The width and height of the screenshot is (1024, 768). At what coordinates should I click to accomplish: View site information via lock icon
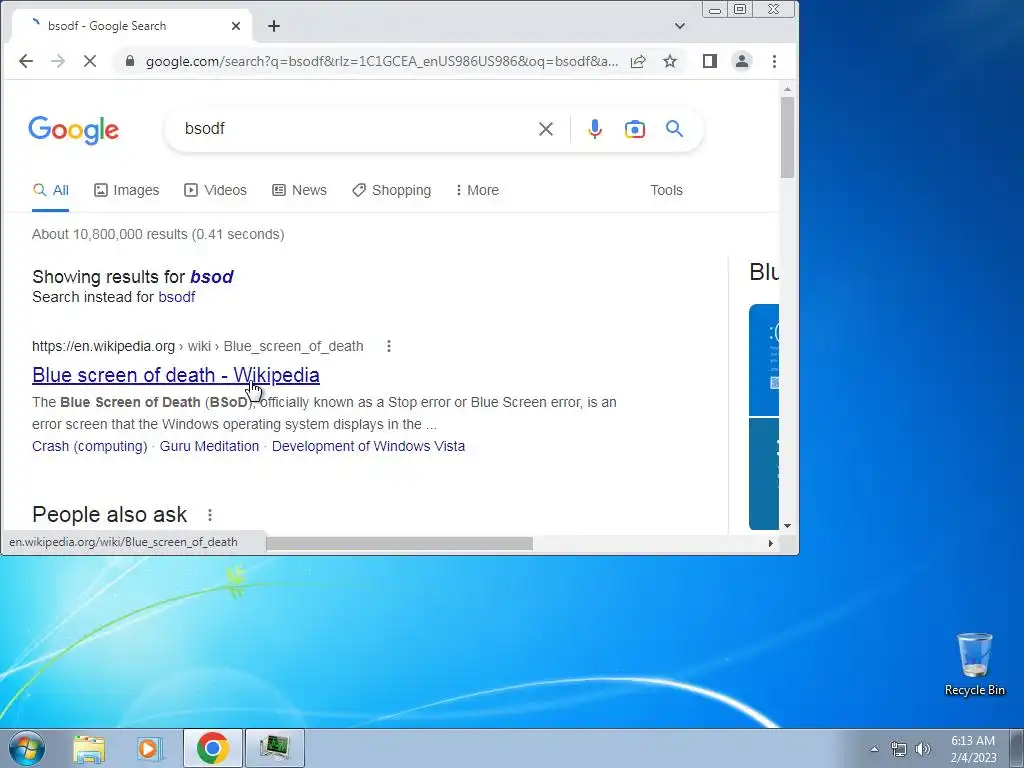(130, 61)
